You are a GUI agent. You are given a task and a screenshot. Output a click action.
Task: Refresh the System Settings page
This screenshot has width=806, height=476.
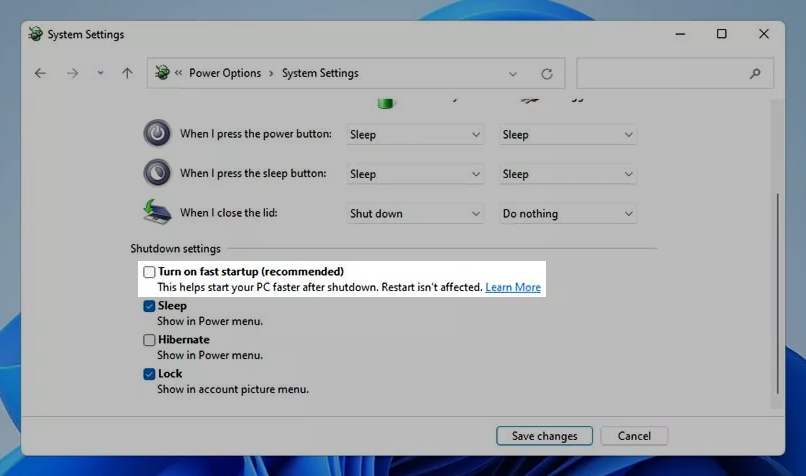pyautogui.click(x=547, y=74)
